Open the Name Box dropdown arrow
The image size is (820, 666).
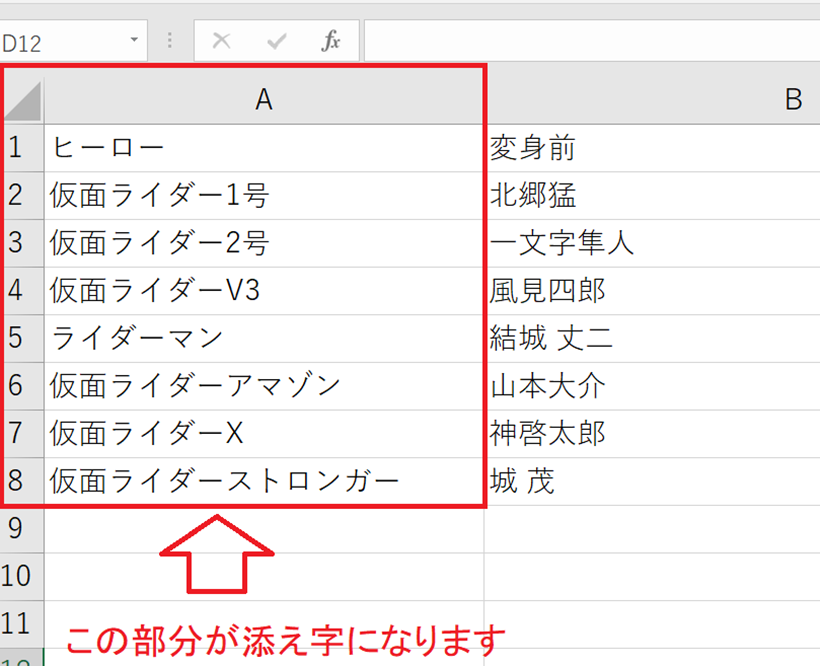point(134,41)
